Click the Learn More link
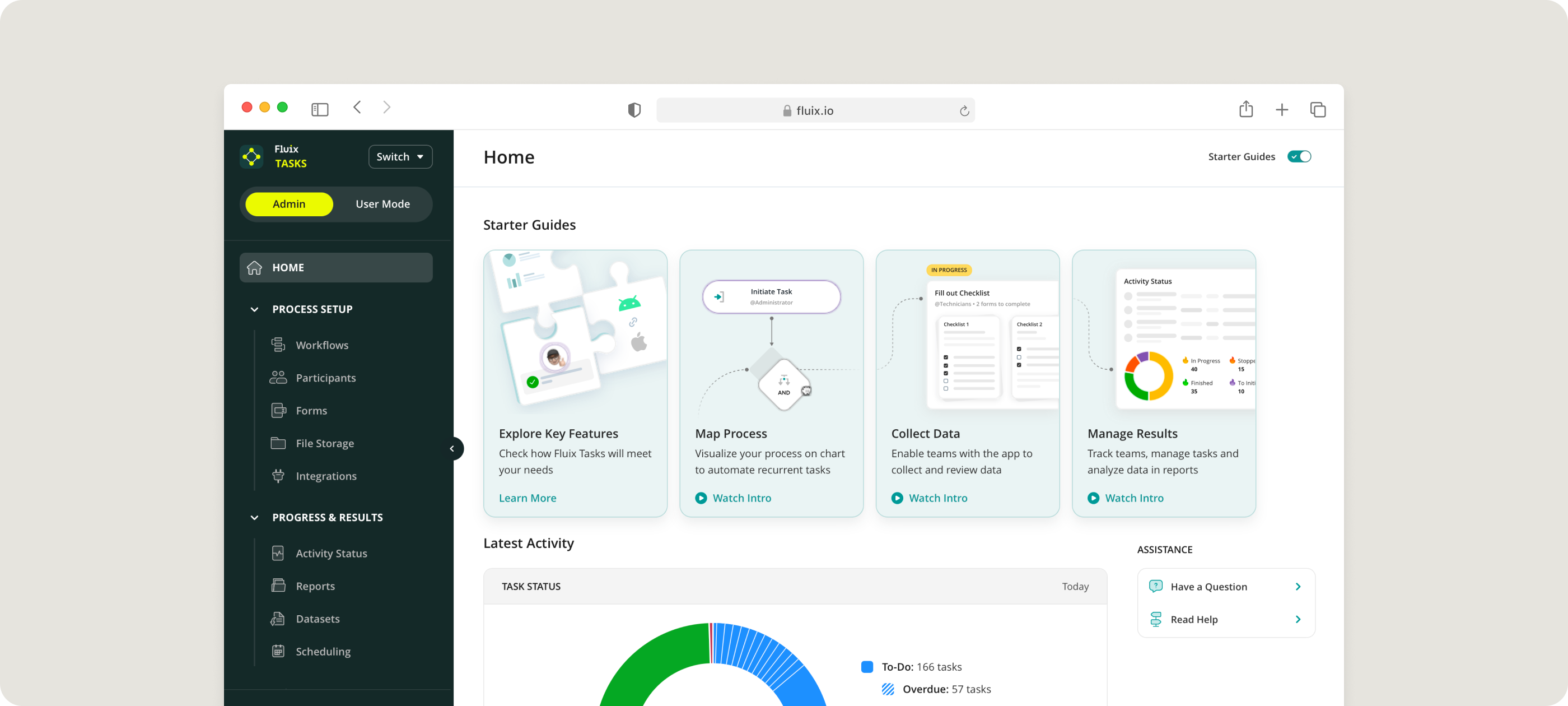This screenshot has width=1568, height=706. coord(527,498)
